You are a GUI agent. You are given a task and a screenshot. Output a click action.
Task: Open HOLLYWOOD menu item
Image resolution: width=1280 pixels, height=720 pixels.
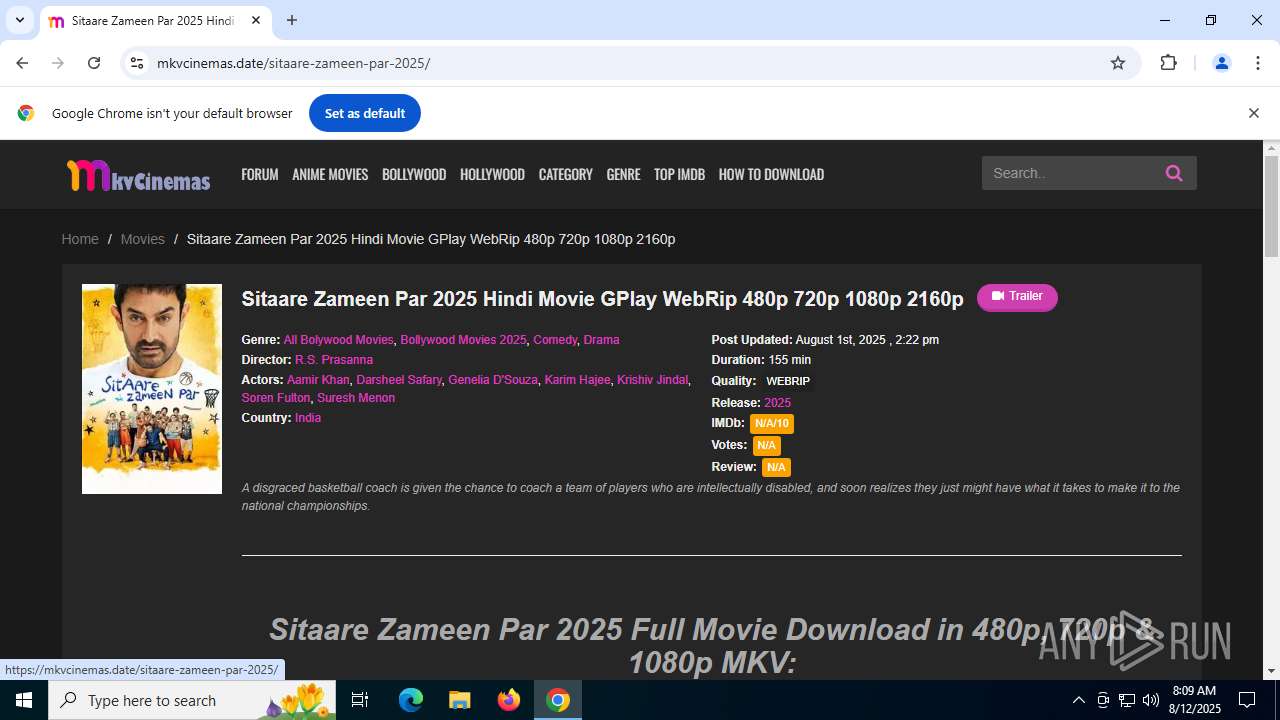tap(492, 174)
